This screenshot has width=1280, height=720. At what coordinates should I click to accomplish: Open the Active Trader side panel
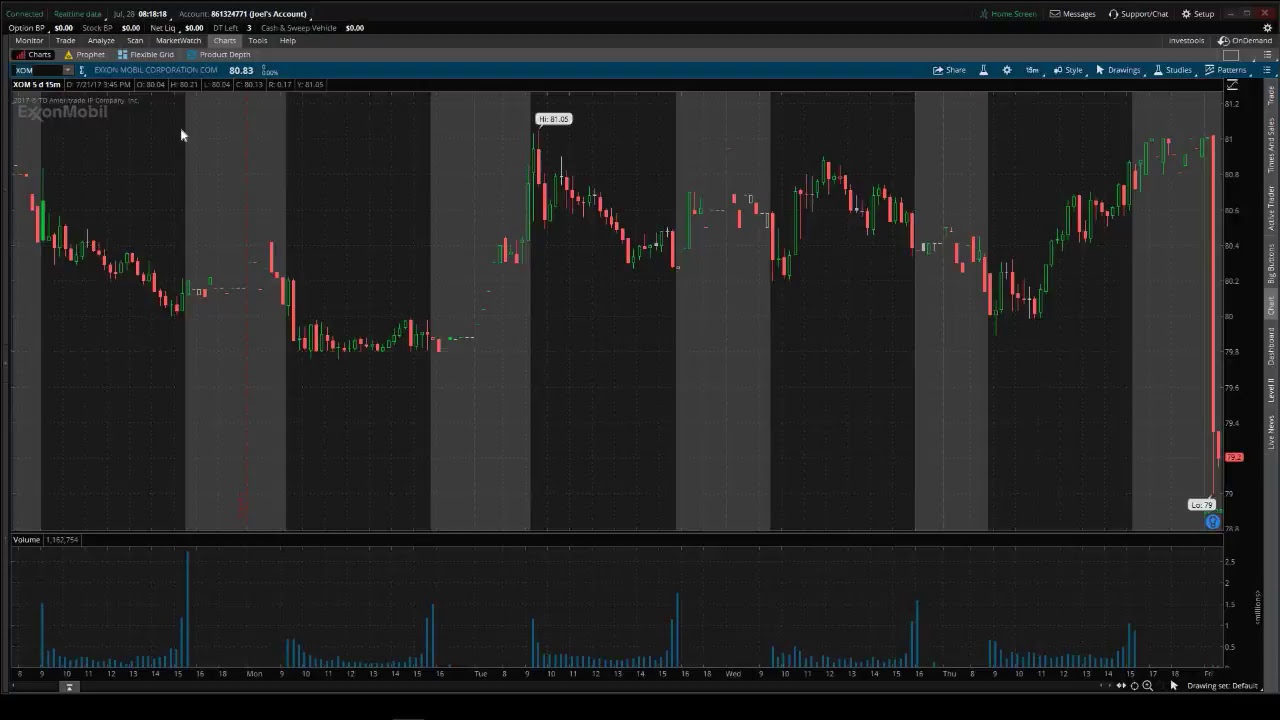pyautogui.click(x=1271, y=208)
